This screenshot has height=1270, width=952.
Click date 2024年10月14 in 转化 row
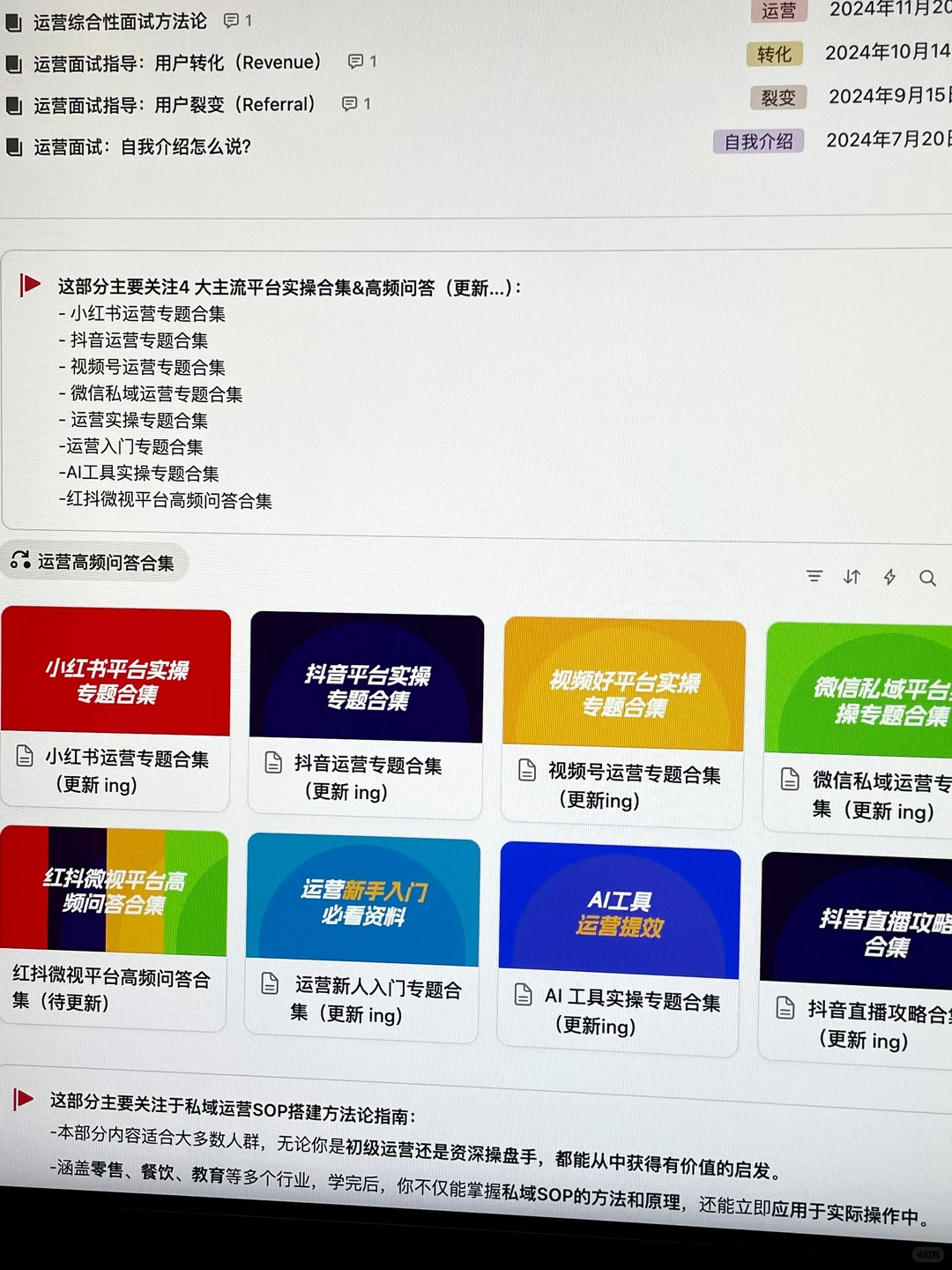click(888, 52)
